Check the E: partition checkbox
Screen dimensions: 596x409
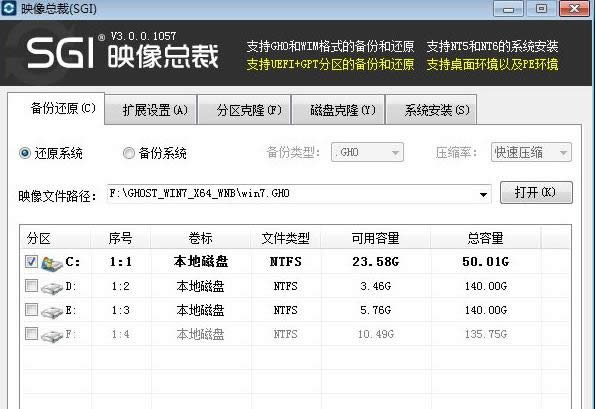(32, 309)
